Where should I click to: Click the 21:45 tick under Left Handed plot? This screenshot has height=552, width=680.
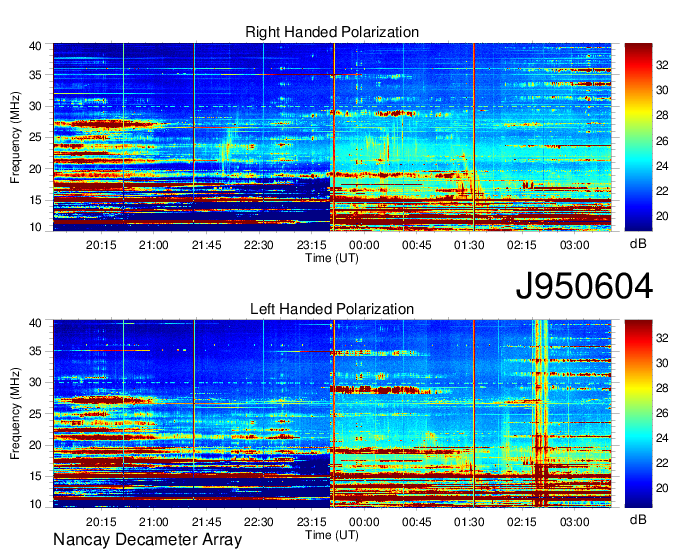[x=206, y=522]
